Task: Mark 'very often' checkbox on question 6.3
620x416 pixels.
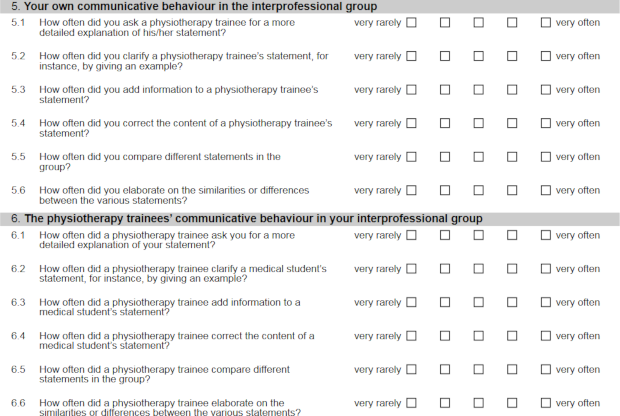Action: pyautogui.click(x=546, y=303)
